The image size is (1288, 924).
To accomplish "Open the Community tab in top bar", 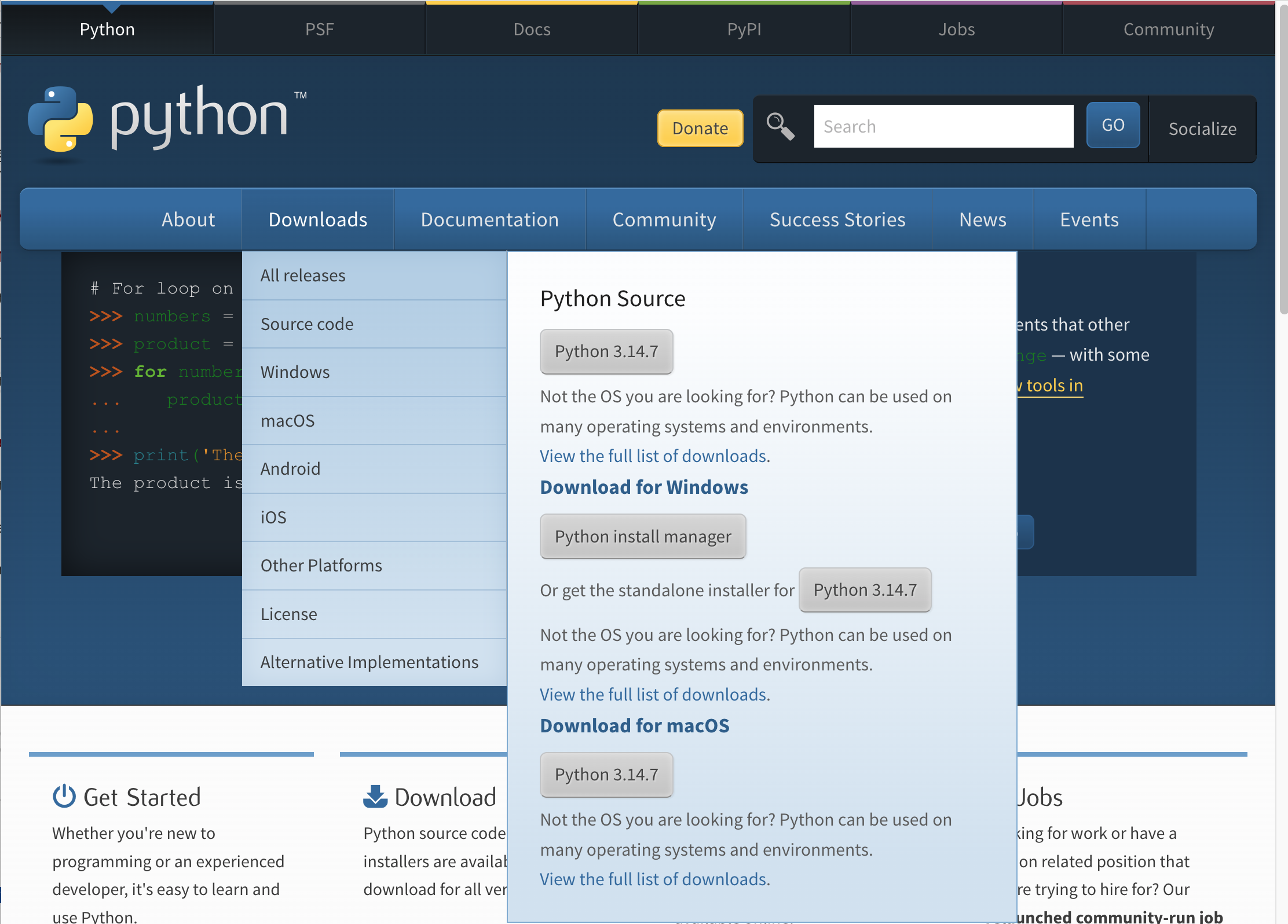I will click(x=1169, y=29).
